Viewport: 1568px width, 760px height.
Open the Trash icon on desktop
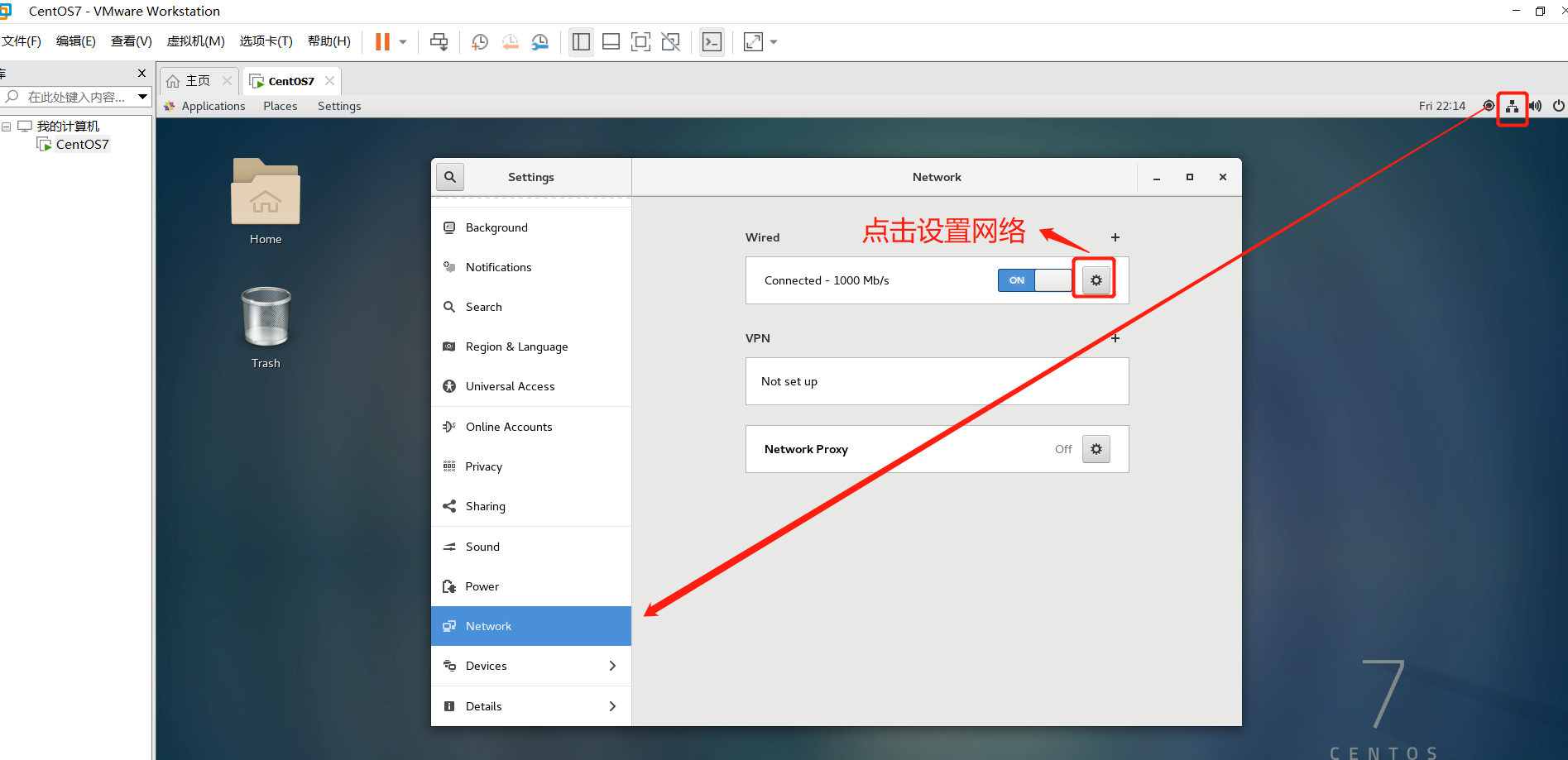266,327
